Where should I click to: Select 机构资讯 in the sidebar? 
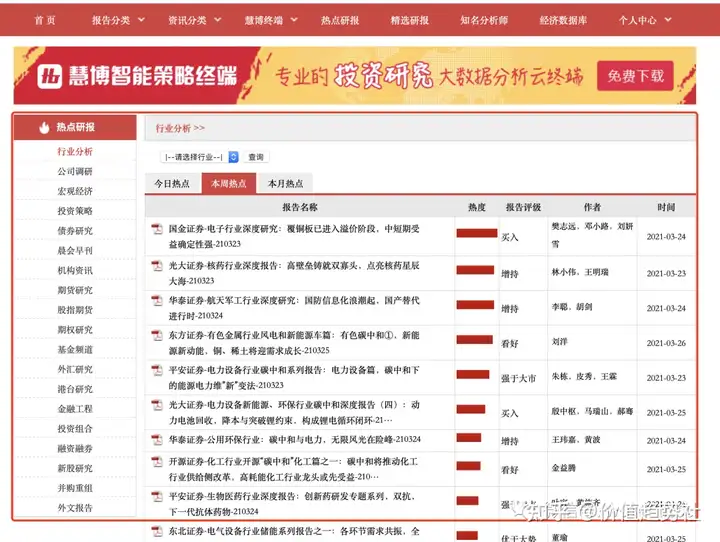(x=75, y=271)
